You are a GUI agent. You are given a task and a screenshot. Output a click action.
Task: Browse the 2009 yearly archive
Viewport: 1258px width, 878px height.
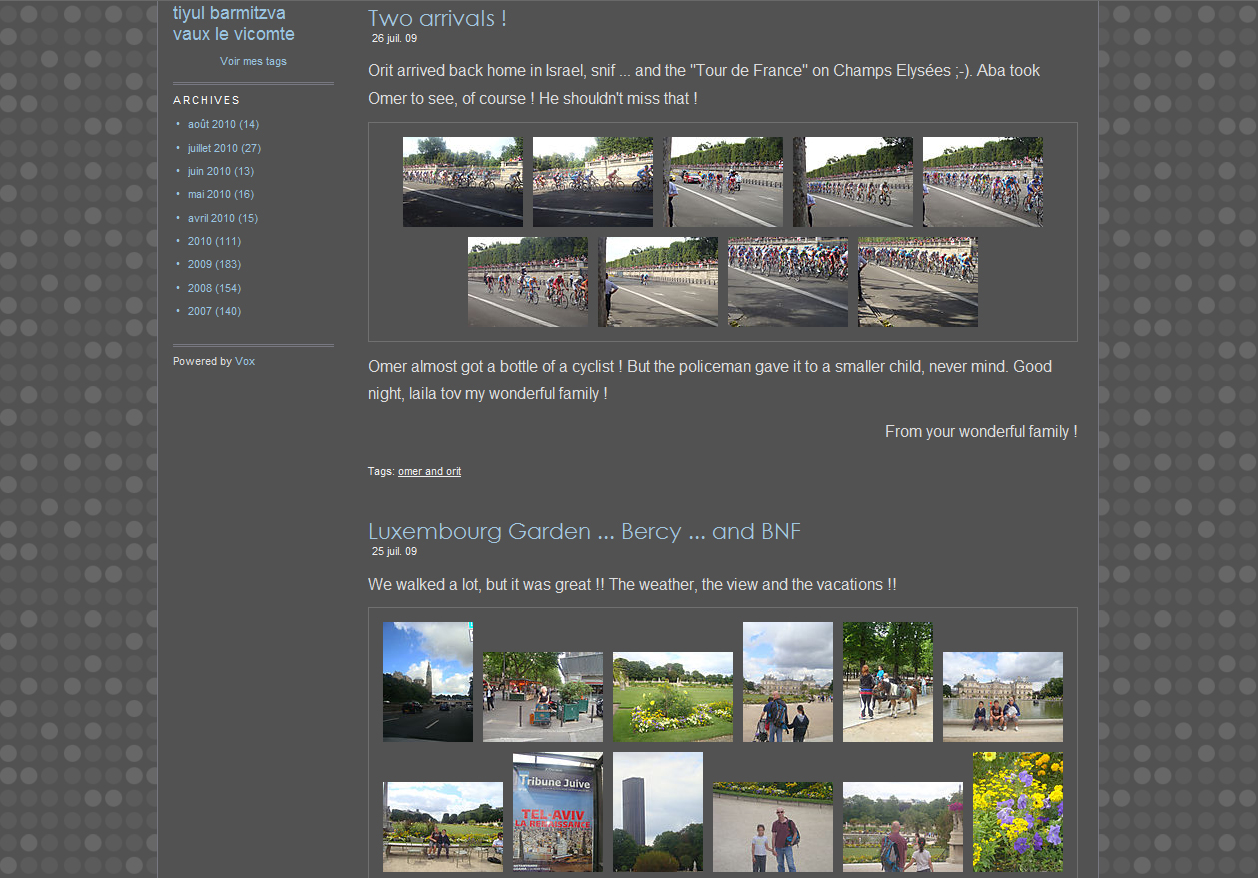[200, 264]
